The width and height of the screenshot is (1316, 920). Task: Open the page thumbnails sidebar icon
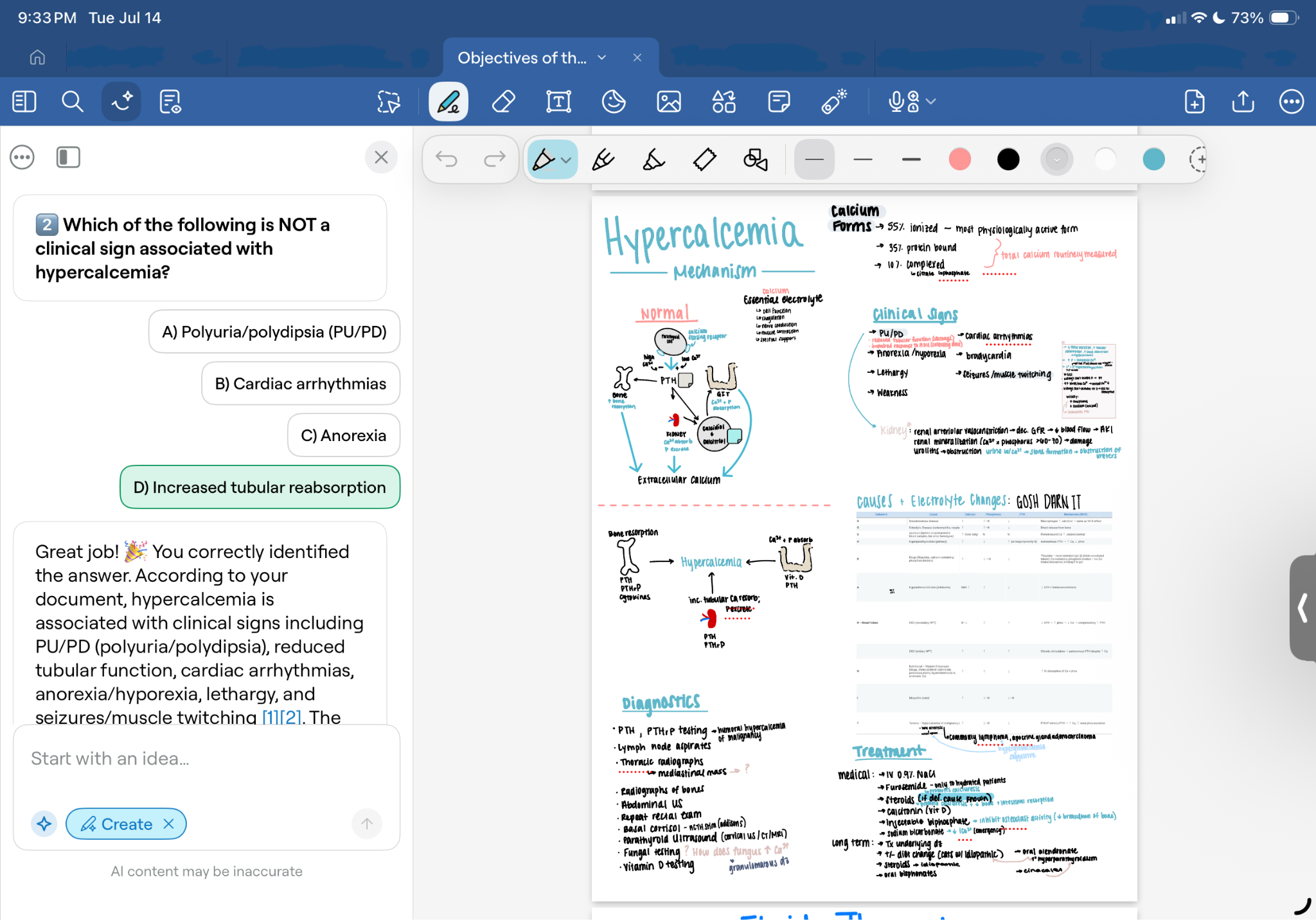[24, 102]
